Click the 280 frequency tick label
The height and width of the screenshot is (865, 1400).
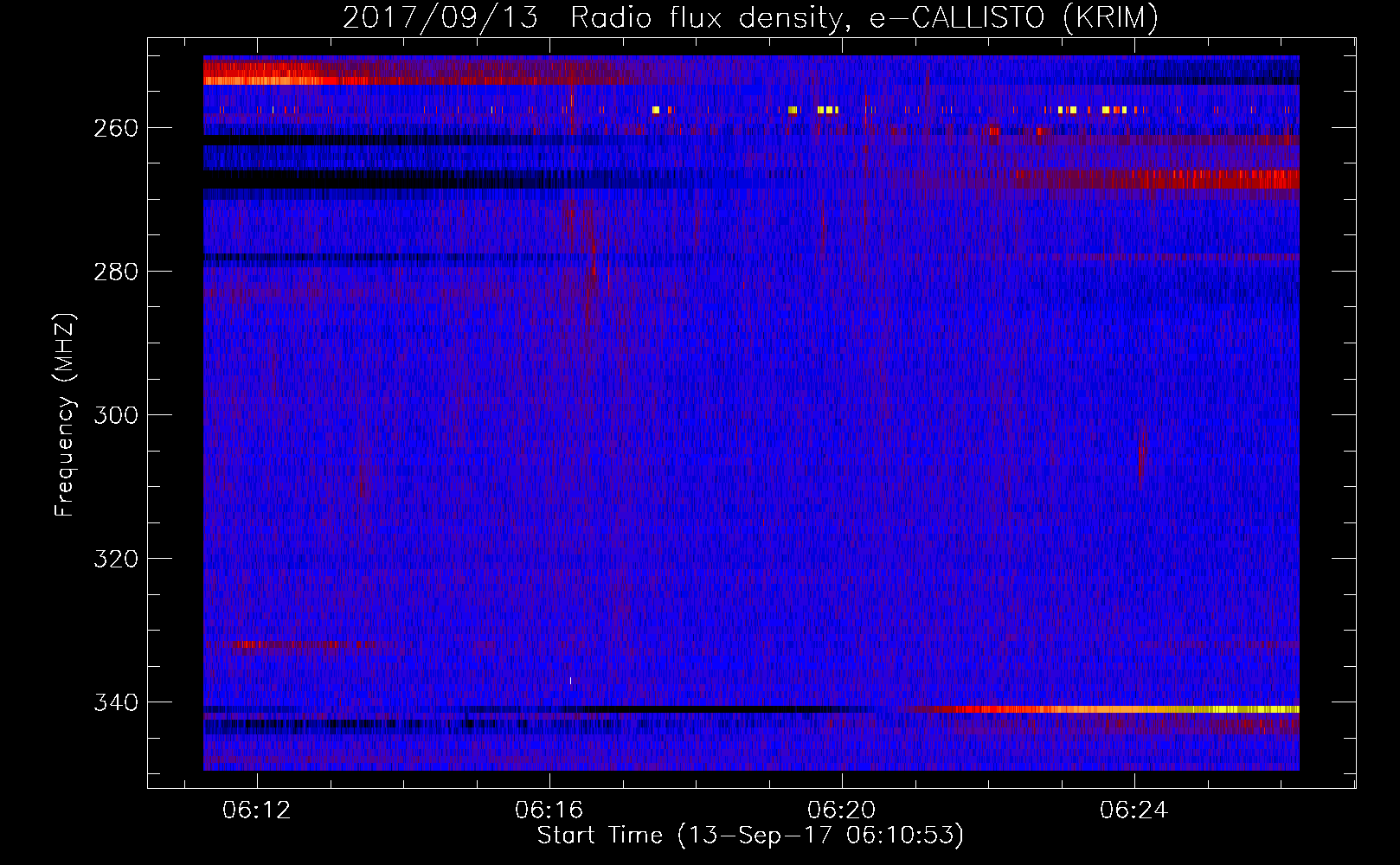(x=117, y=272)
